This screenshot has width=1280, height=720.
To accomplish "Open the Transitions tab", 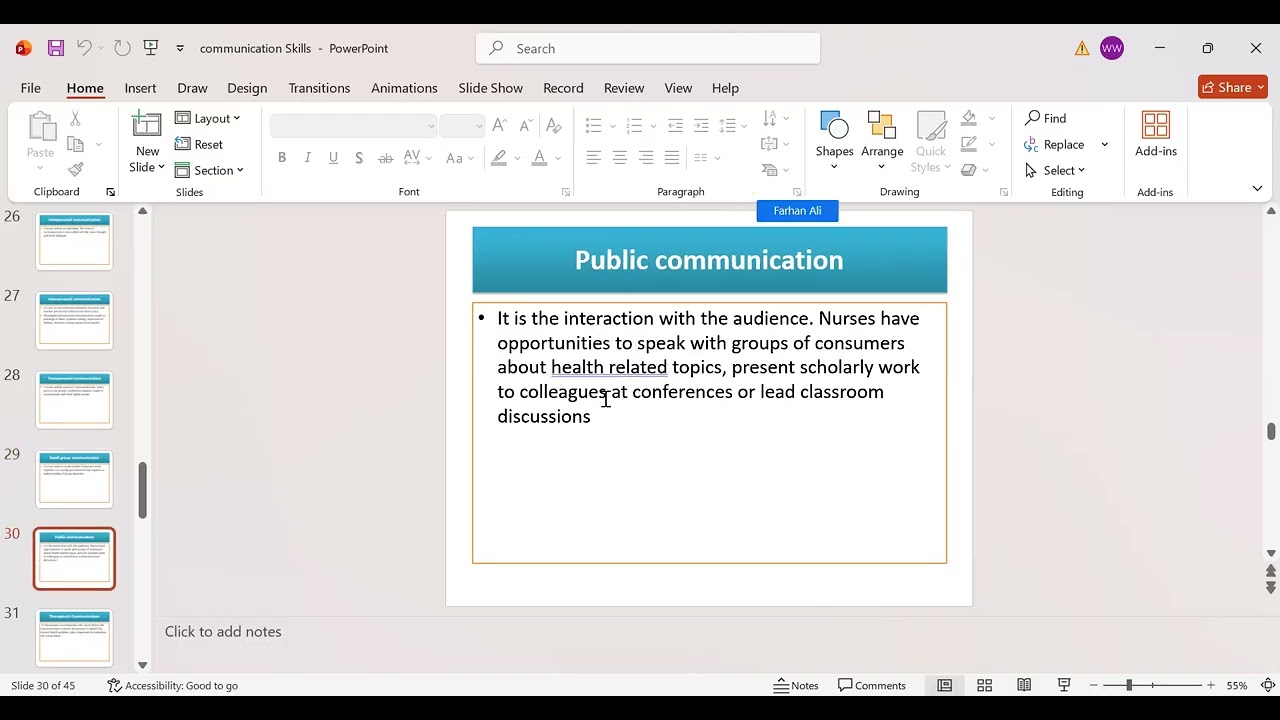I will pyautogui.click(x=319, y=88).
